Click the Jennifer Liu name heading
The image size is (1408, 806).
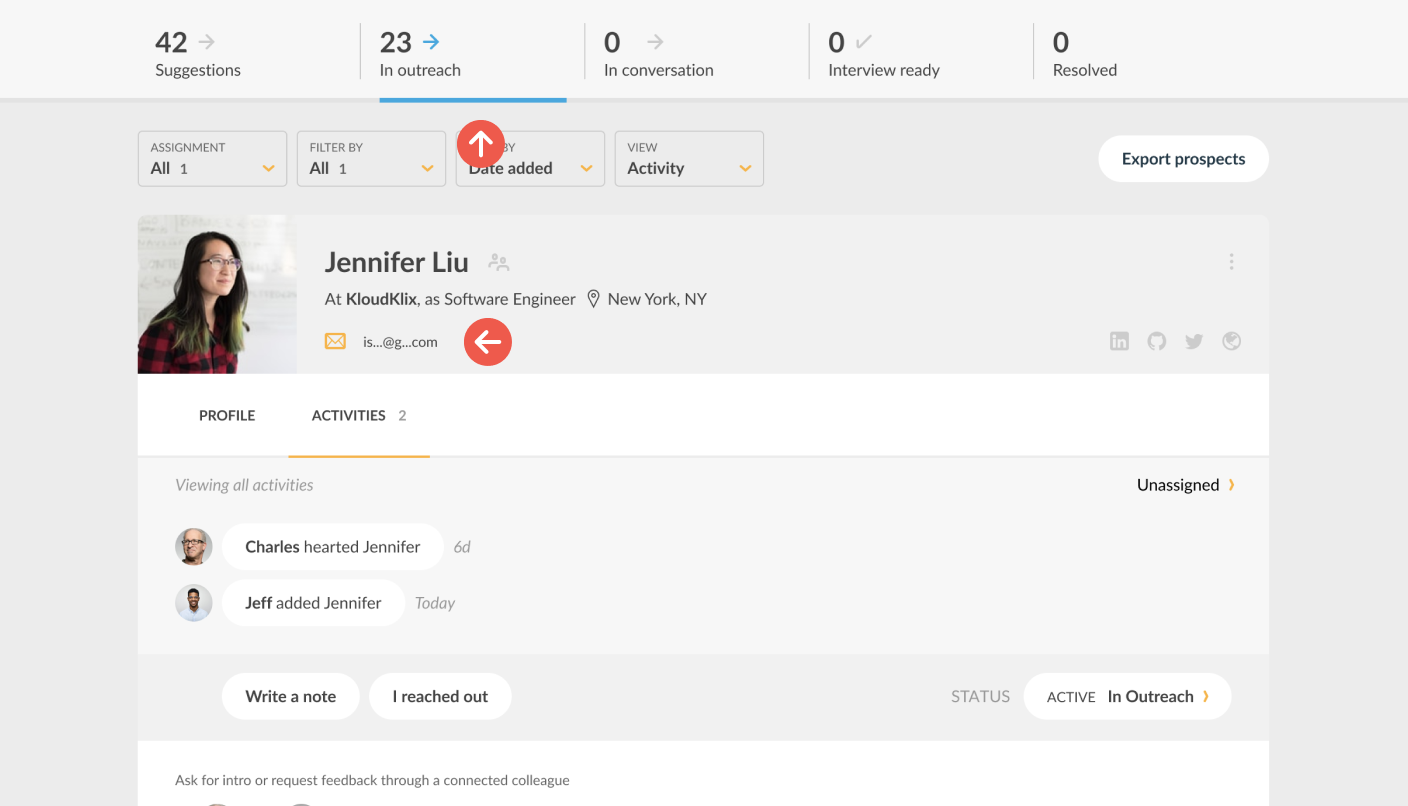(x=397, y=263)
